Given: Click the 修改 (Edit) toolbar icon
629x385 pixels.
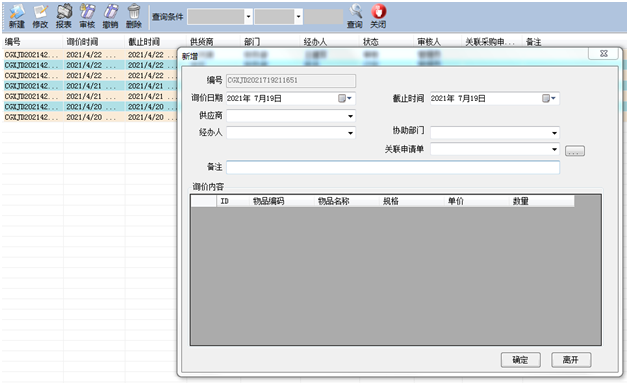Looking at the screenshot, I should (40, 16).
